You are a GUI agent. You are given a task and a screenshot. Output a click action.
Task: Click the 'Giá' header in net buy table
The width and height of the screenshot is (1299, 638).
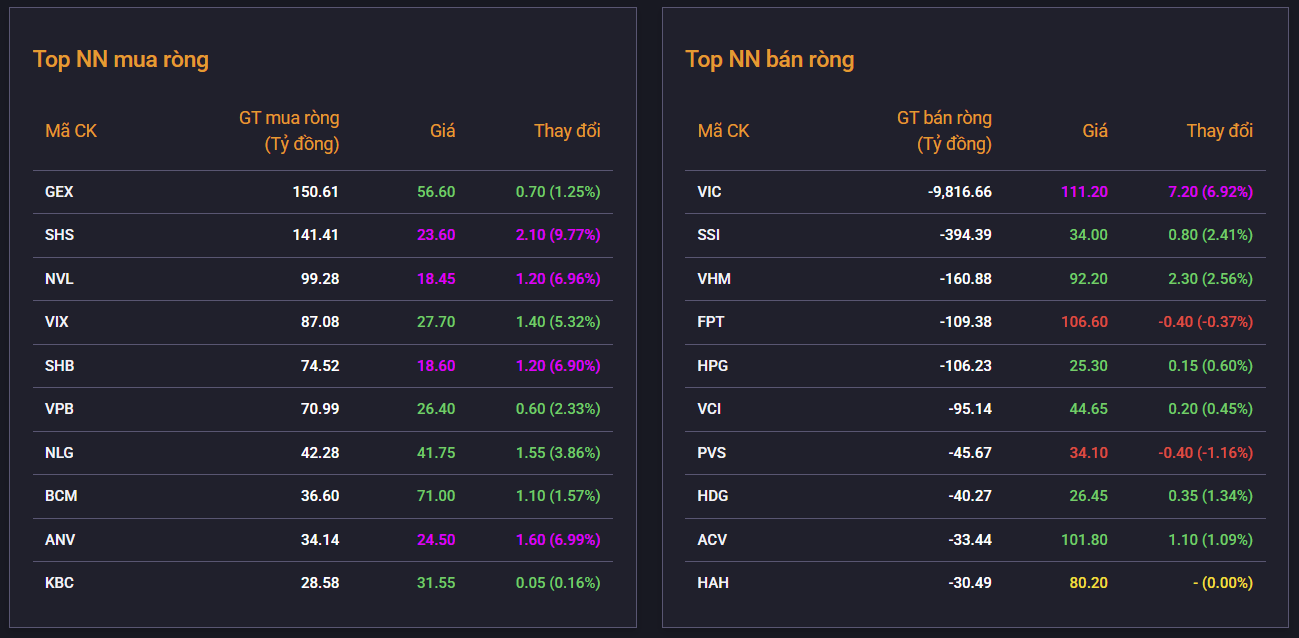[x=442, y=131]
